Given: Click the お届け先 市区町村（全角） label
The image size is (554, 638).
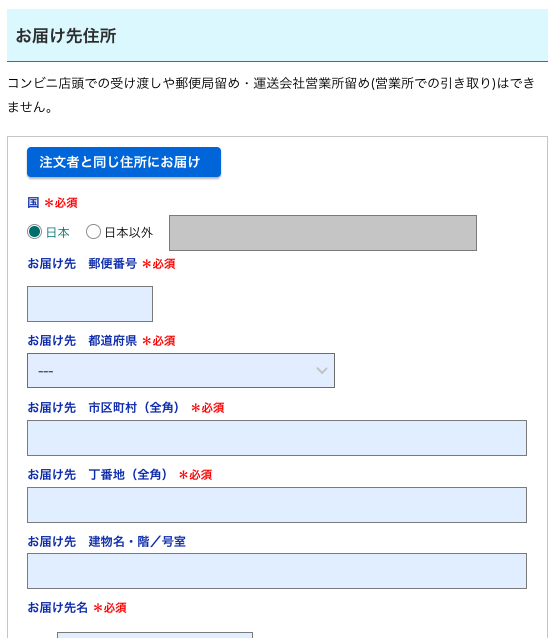Looking at the screenshot, I should click(x=104, y=408).
